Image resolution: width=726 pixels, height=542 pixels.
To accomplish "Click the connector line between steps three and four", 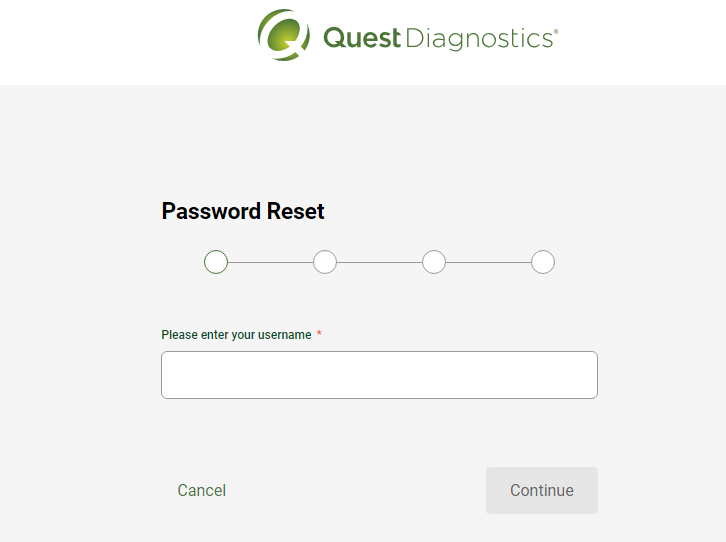I will [x=488, y=262].
